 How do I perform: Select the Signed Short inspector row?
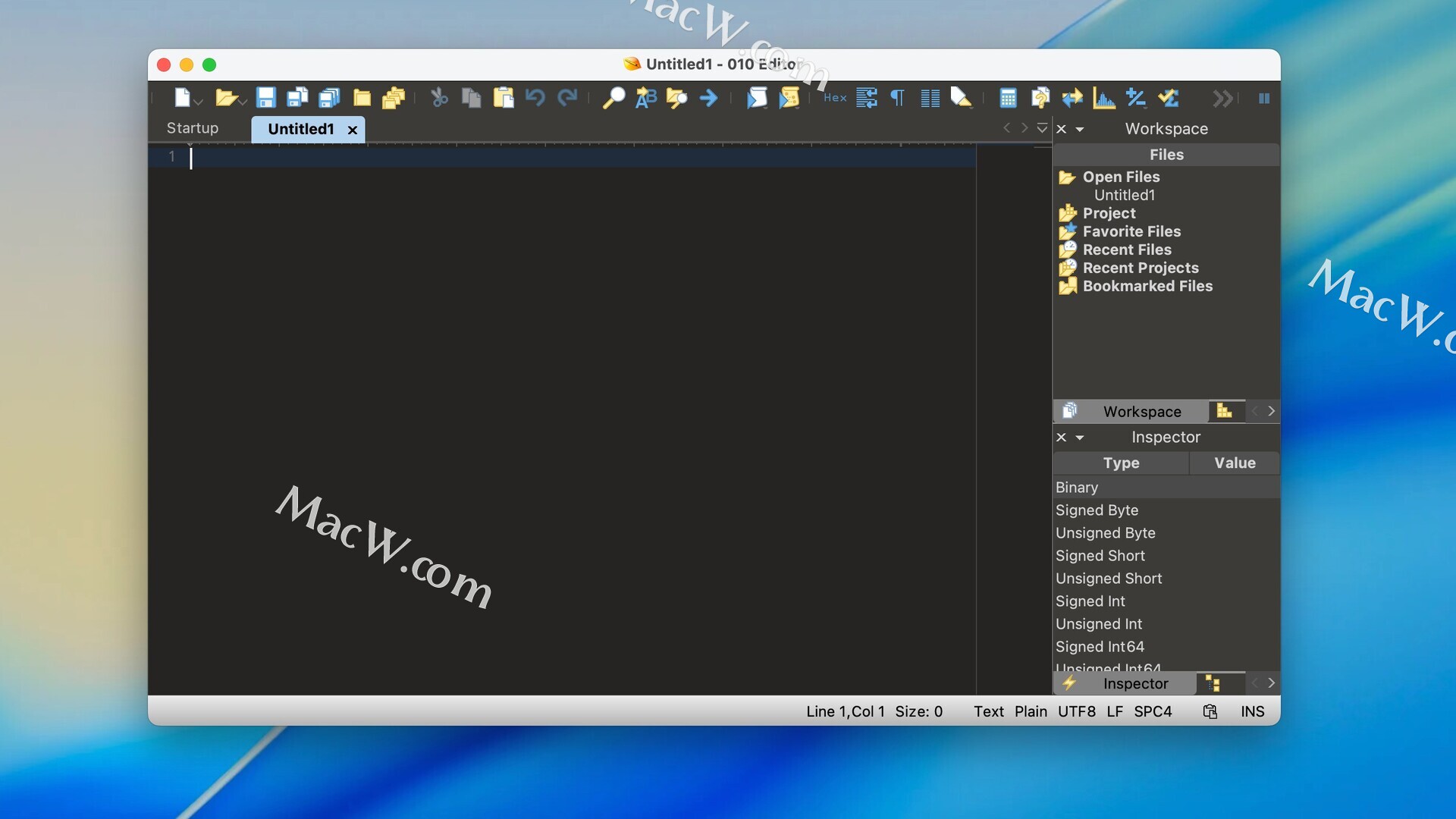click(1166, 556)
